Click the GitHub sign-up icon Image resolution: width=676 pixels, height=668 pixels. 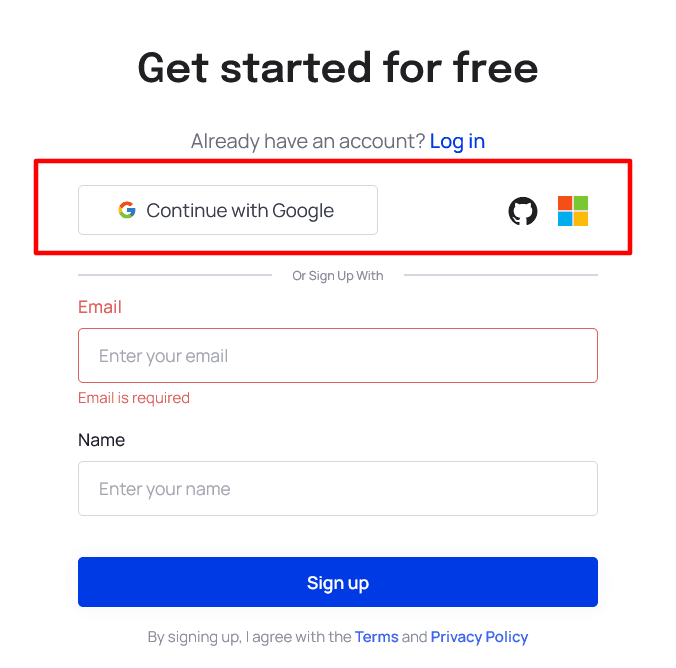[523, 211]
